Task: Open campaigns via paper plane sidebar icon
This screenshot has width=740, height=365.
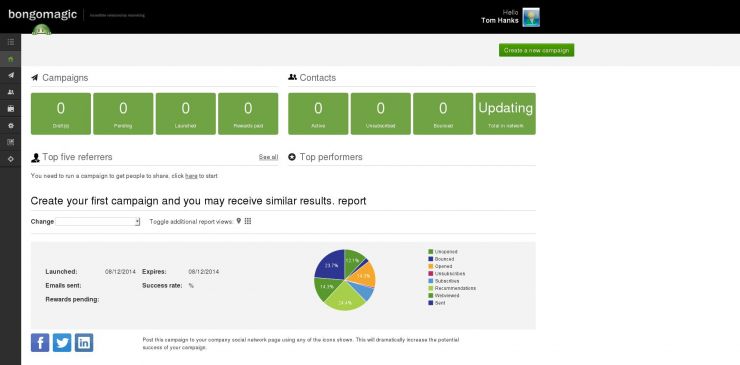Action: tap(10, 75)
